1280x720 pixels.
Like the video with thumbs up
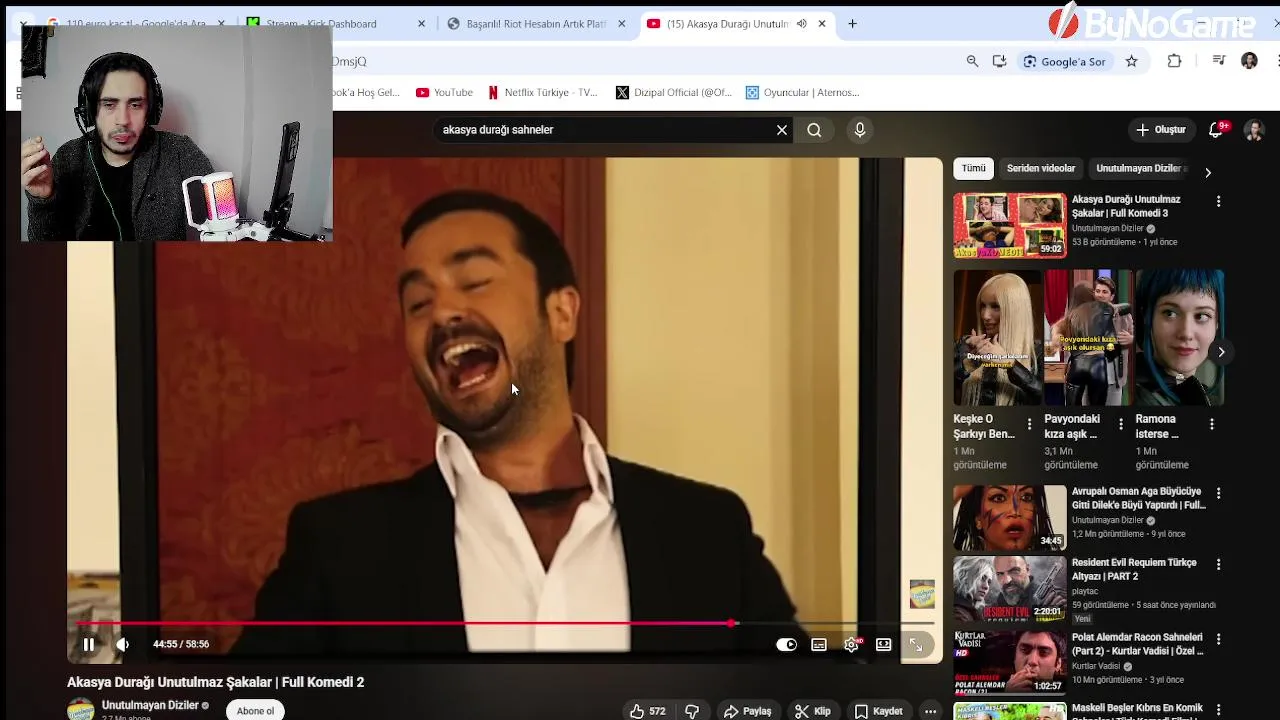click(647, 711)
